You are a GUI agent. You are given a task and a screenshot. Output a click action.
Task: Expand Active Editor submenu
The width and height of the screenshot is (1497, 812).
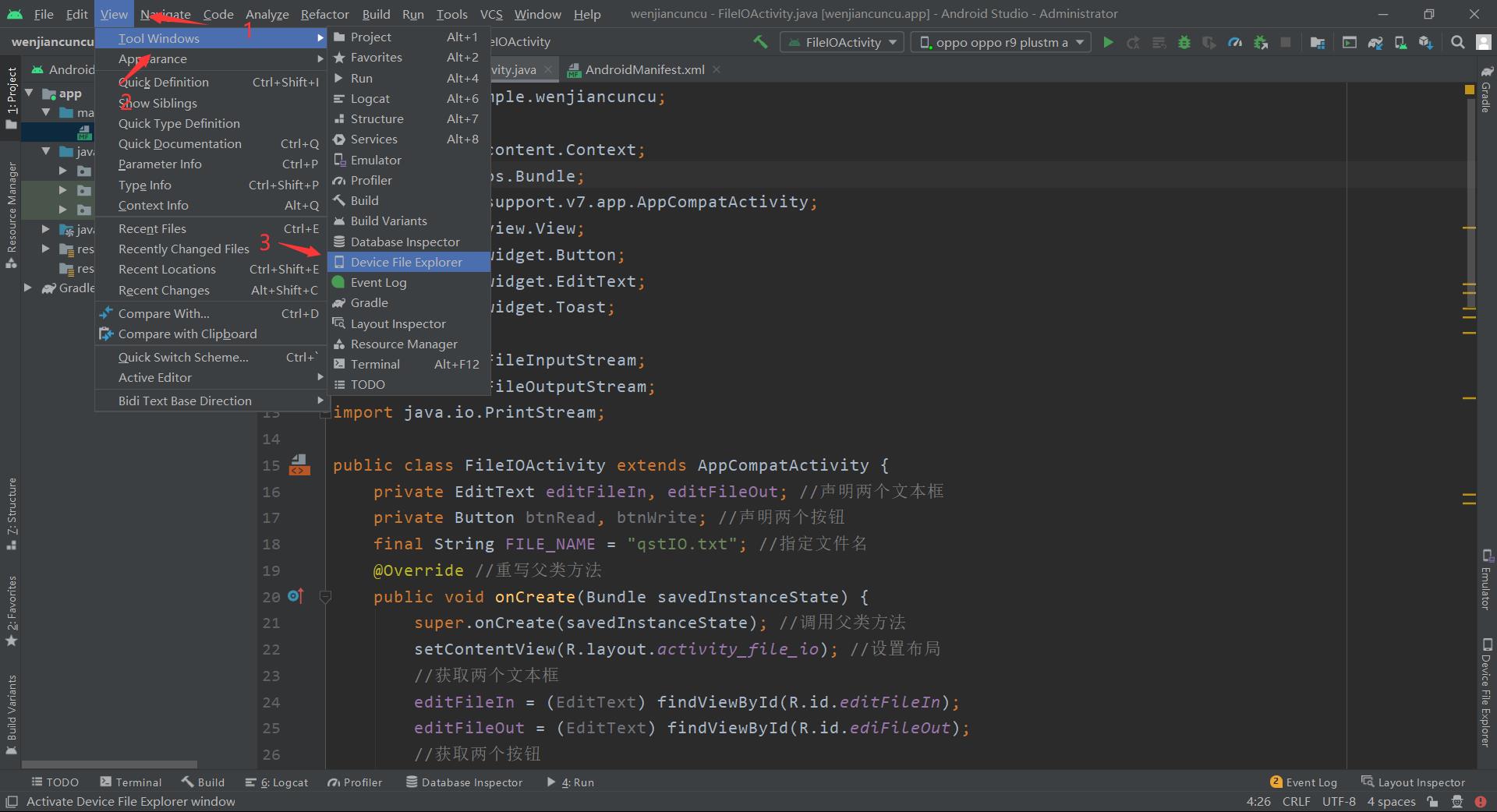pyautogui.click(x=211, y=377)
